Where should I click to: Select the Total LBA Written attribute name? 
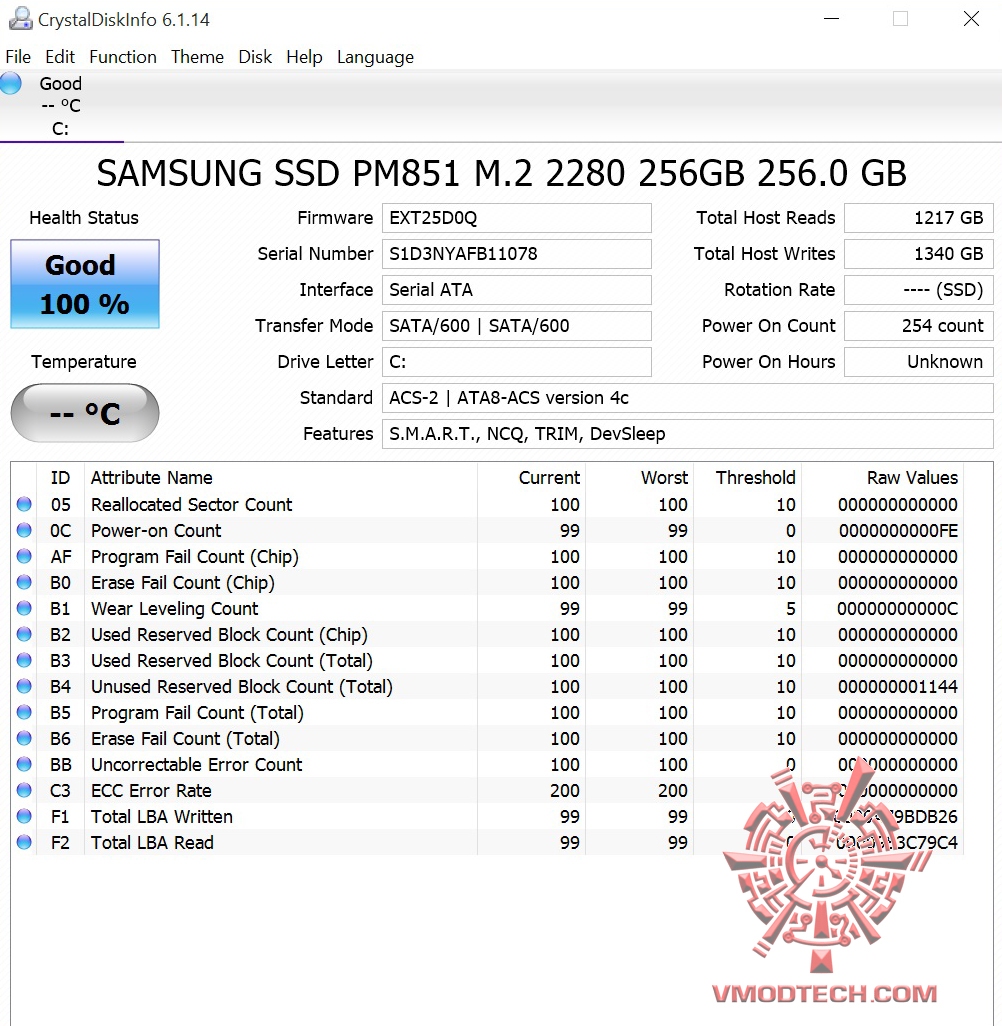(162, 817)
